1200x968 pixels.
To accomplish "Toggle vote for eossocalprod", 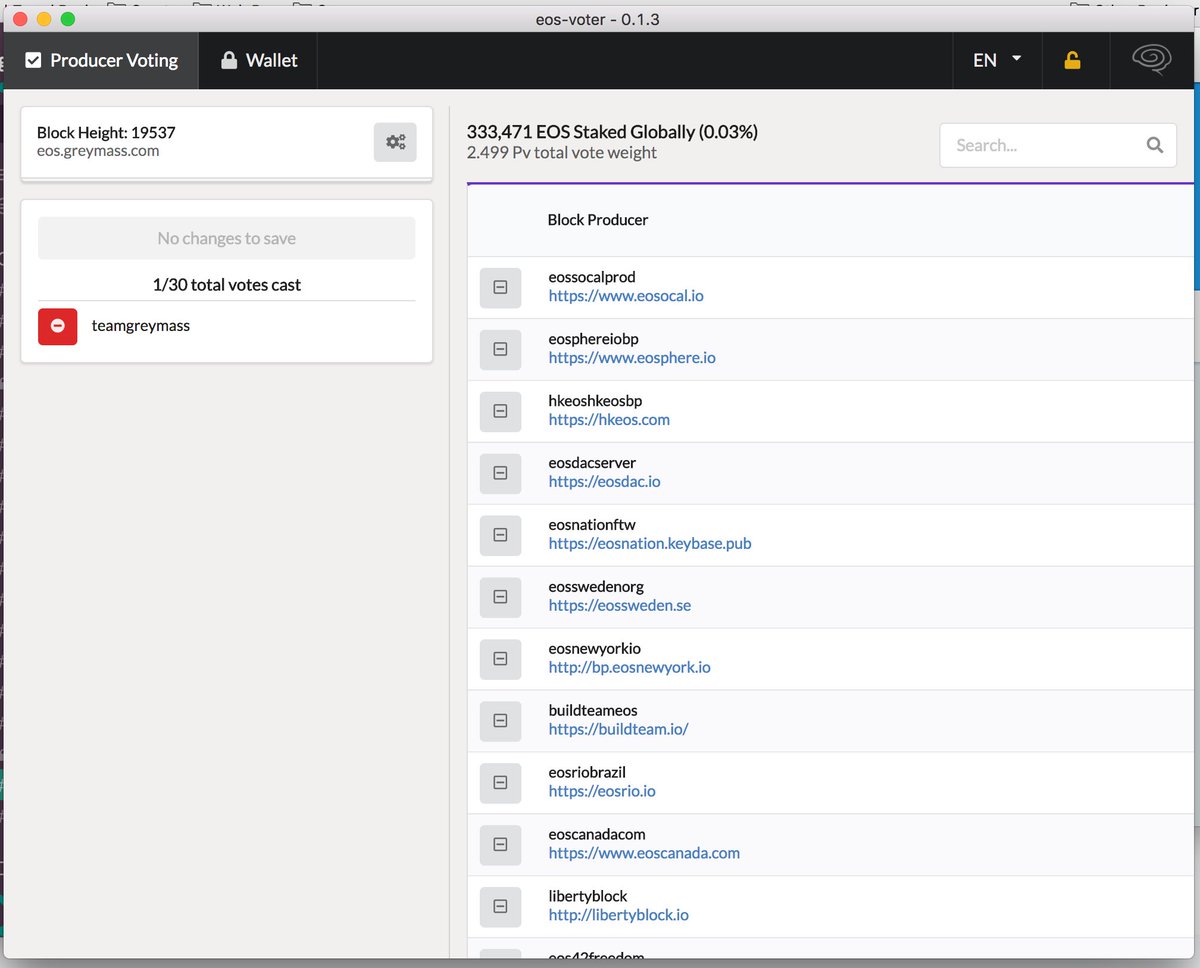I will point(500,287).
